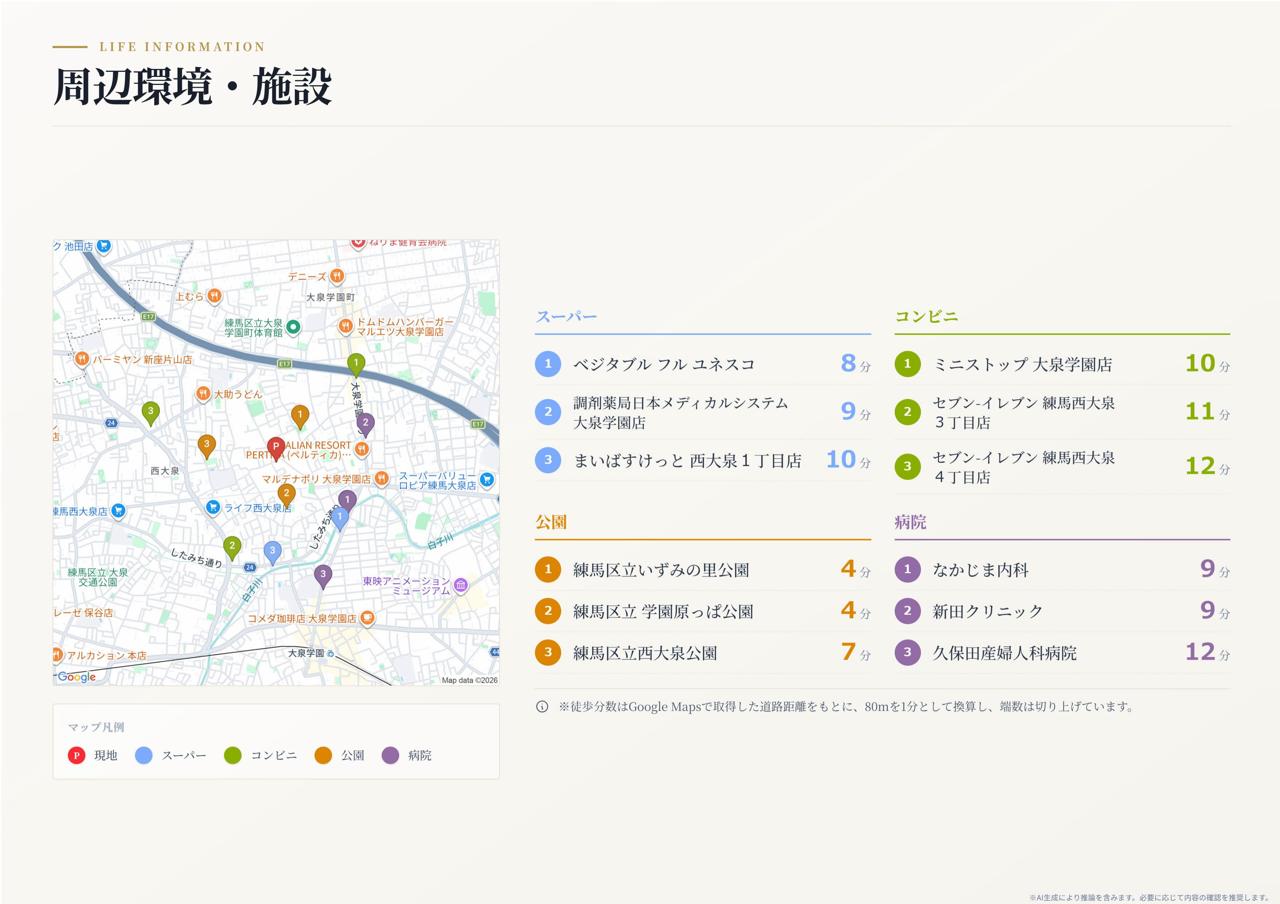Click the 東映アニメーションミュージアム museum icon
This screenshot has height=904, width=1280.
click(x=460, y=585)
